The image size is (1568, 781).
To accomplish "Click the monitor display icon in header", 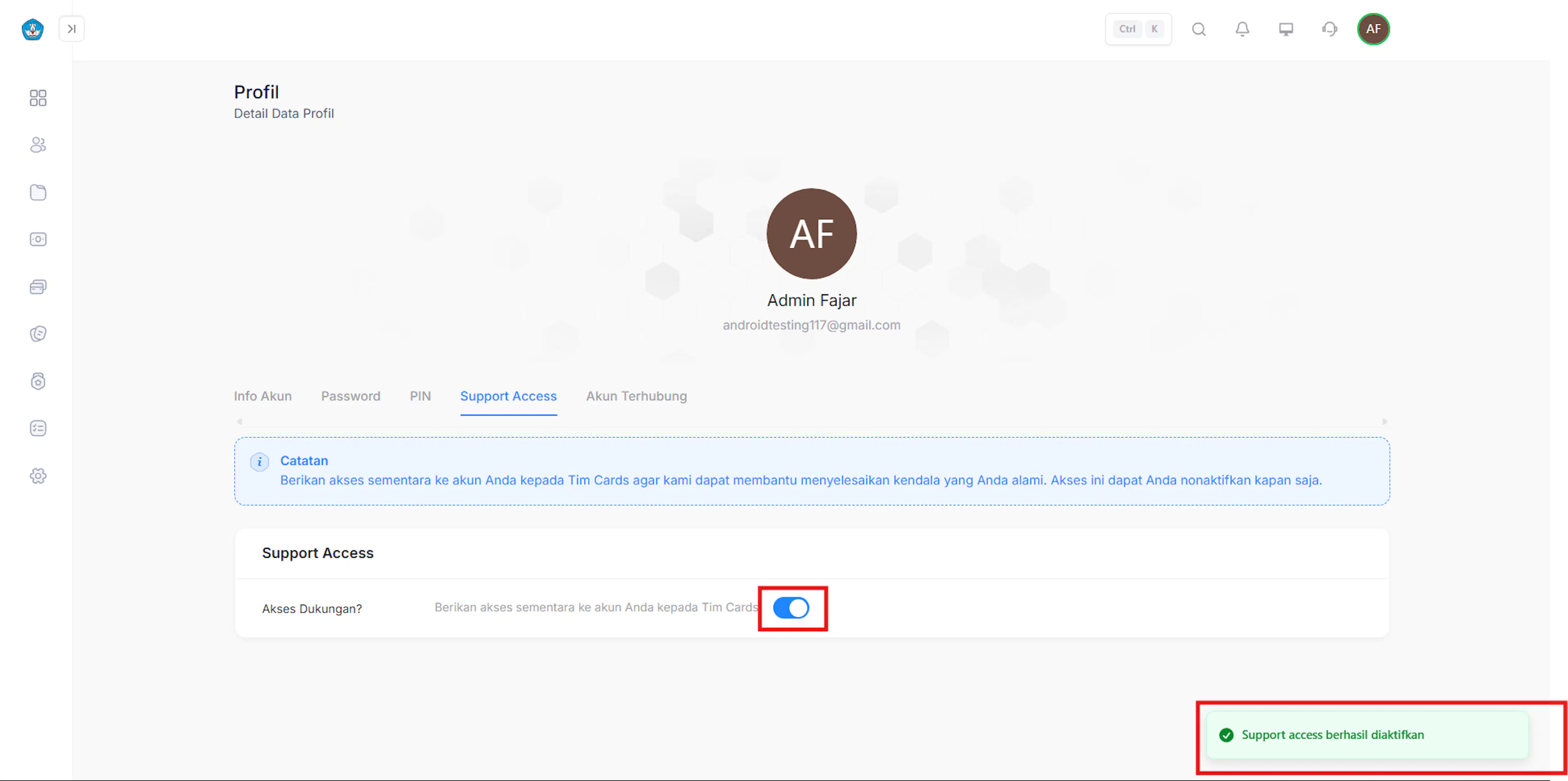I will tap(1286, 29).
